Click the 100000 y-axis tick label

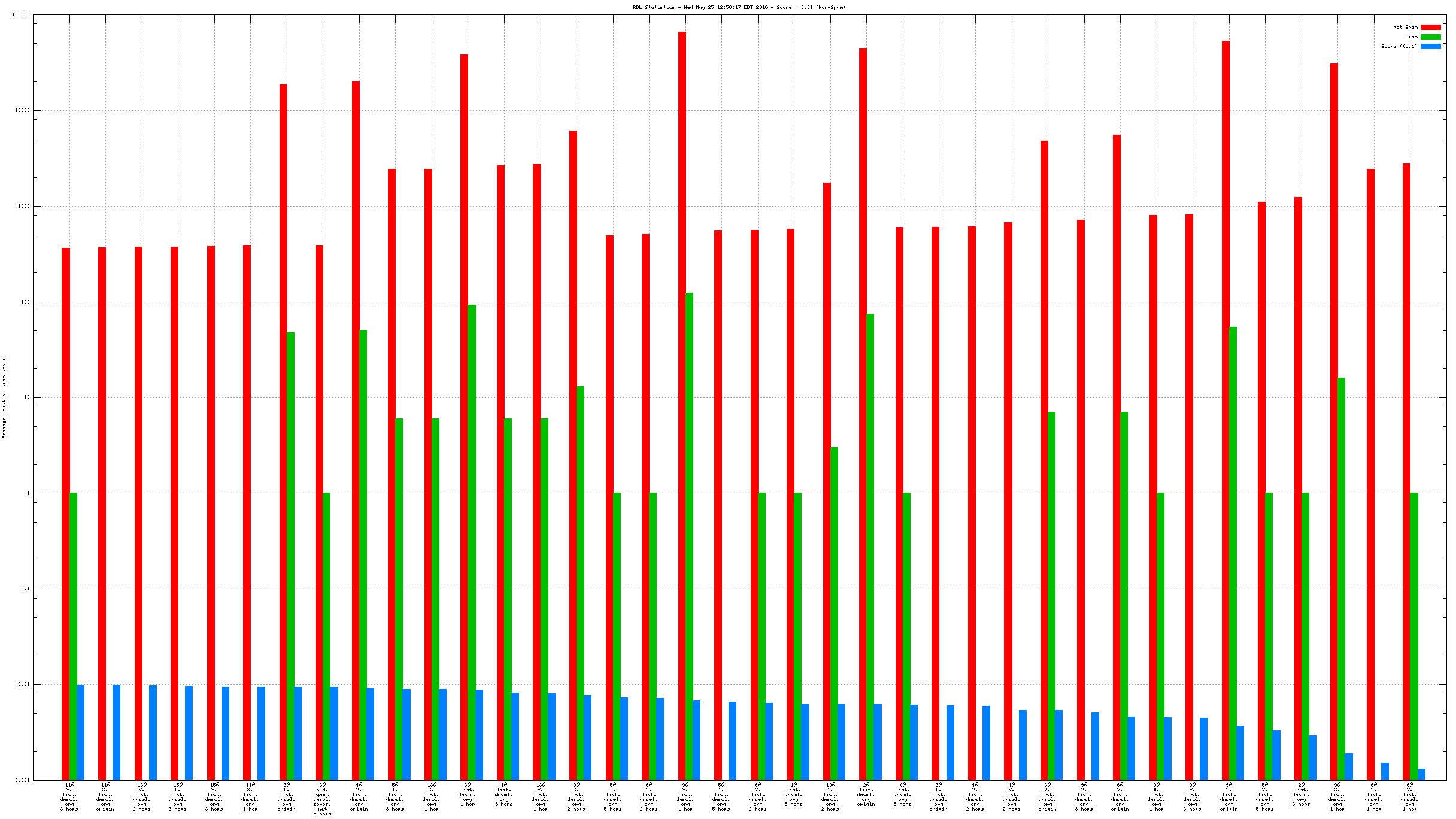21,15
